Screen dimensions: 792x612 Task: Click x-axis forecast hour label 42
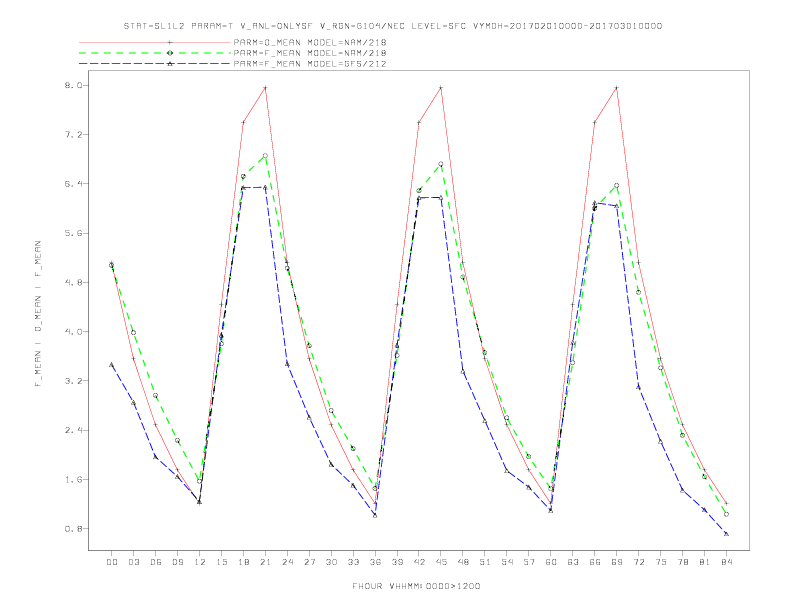click(x=419, y=562)
